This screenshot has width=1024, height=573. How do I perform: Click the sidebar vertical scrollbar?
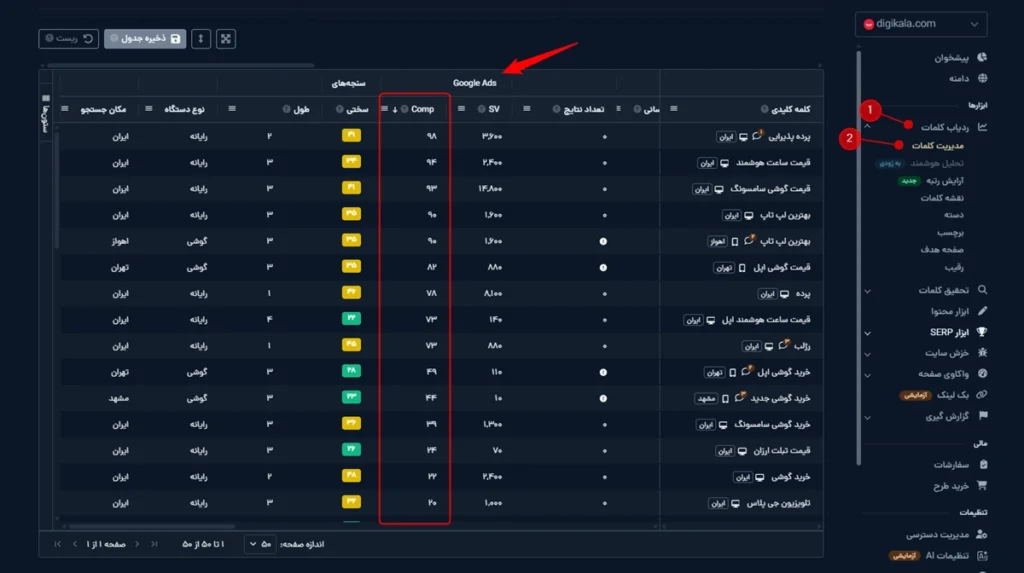click(x=858, y=258)
